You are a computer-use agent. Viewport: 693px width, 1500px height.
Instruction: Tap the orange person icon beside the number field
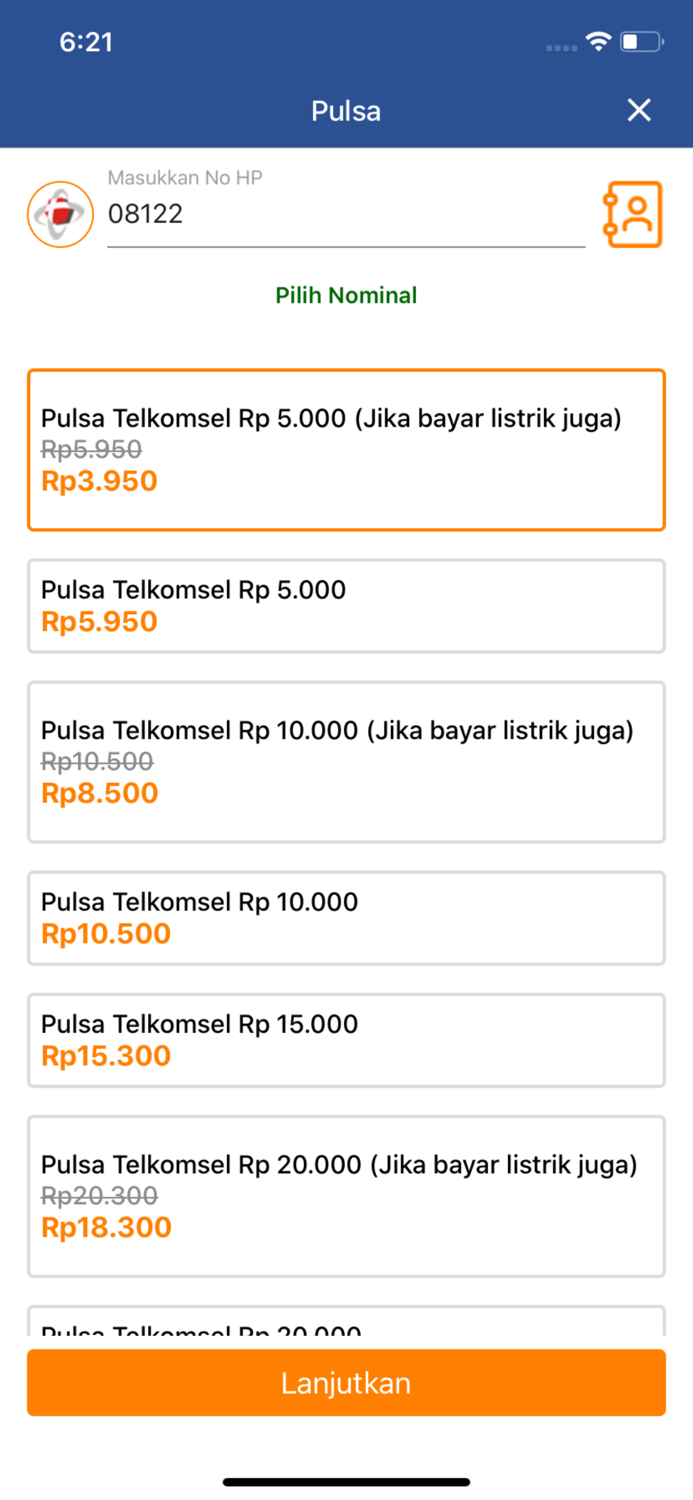pos(634,213)
